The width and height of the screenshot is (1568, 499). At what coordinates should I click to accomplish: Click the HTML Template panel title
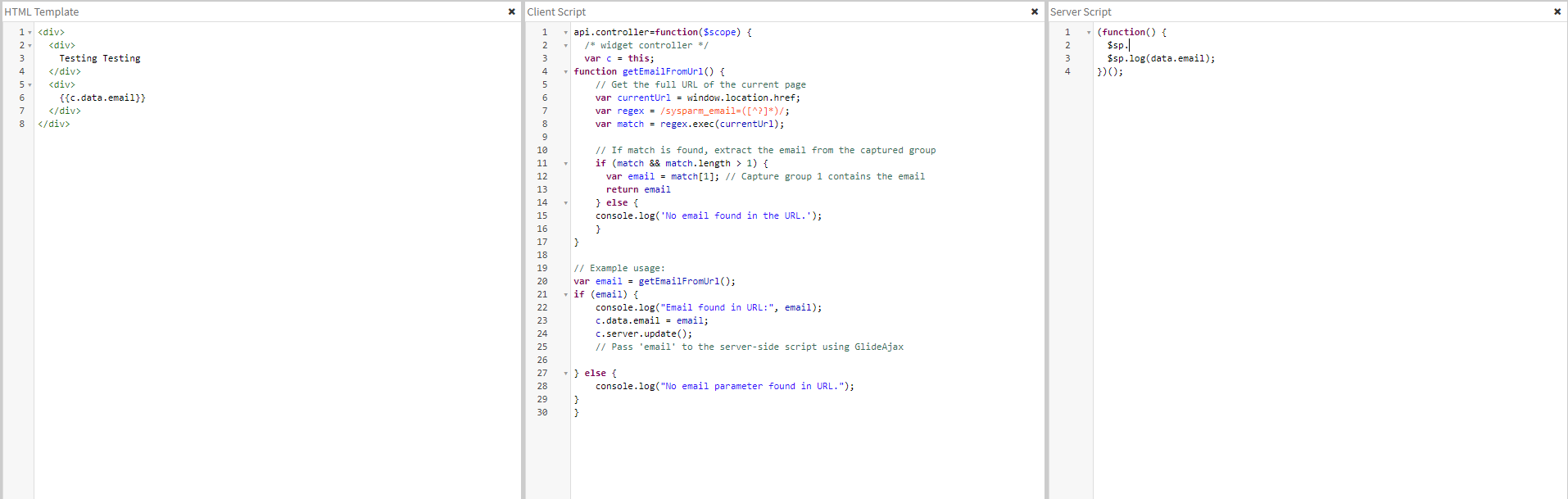42,11
